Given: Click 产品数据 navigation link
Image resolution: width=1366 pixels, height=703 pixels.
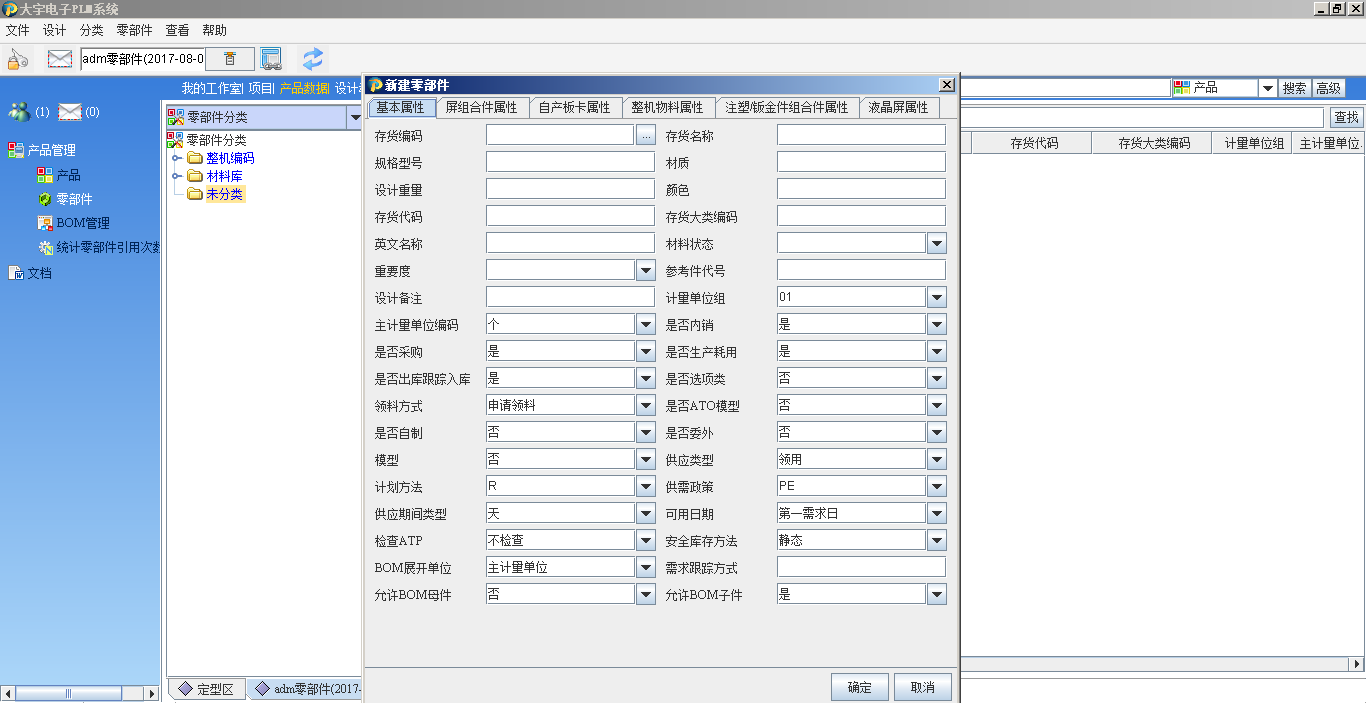Looking at the screenshot, I should point(305,88).
